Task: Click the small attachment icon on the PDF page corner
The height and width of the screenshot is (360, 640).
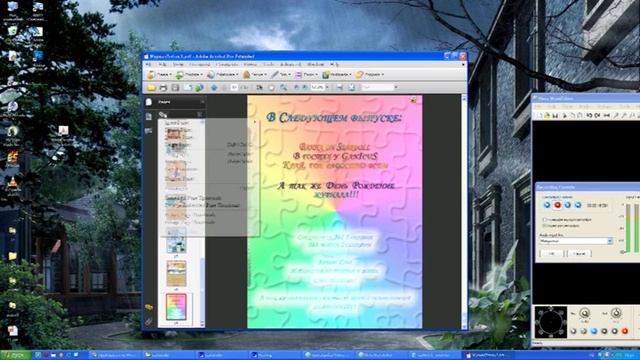Action: pyautogui.click(x=413, y=100)
